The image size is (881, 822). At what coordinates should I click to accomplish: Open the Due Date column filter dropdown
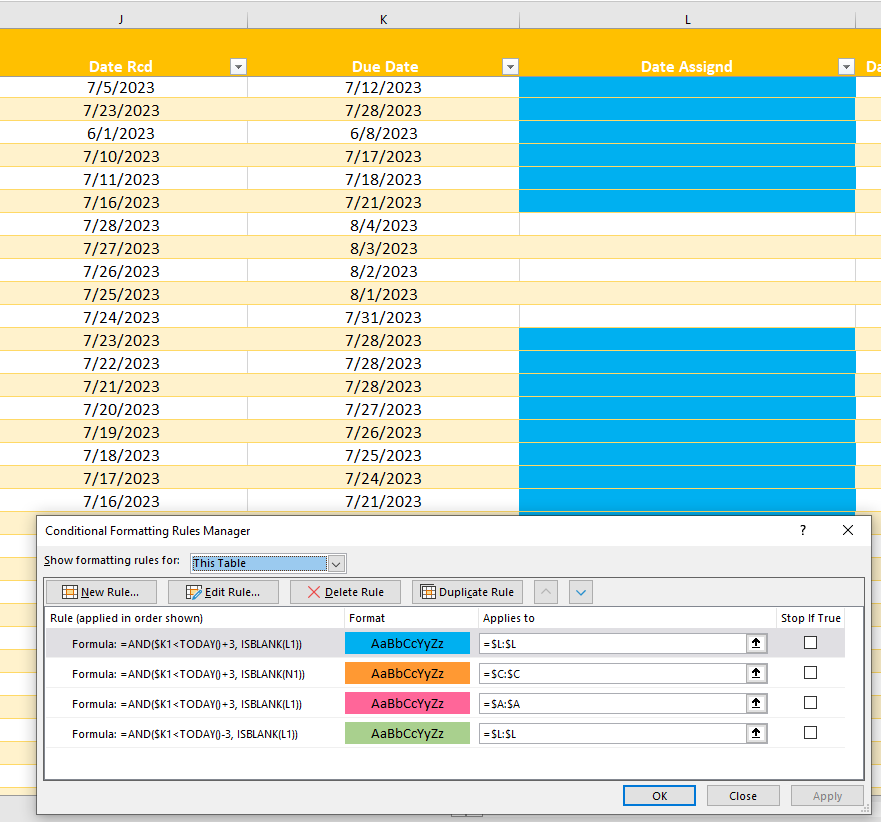[x=510, y=66]
